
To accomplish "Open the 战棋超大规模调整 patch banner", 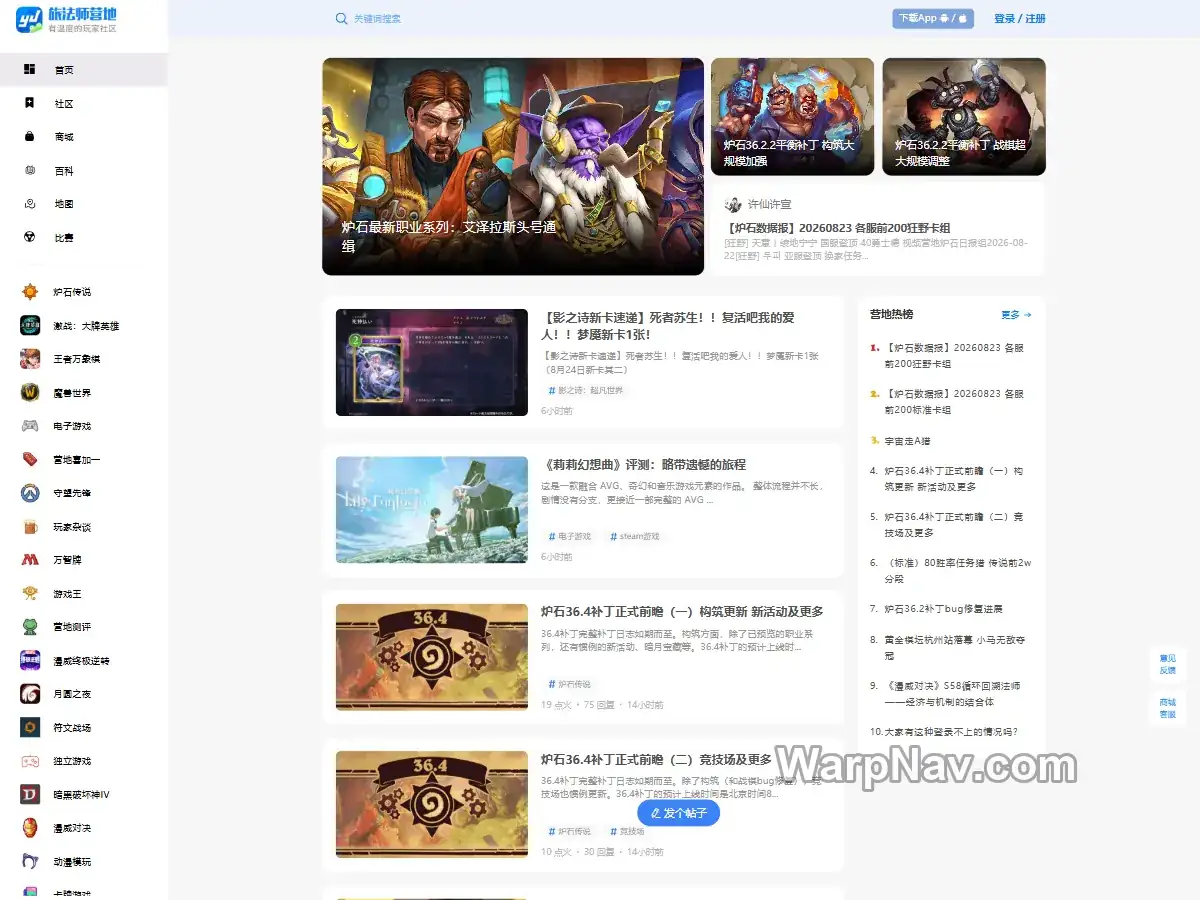I will click(964, 116).
